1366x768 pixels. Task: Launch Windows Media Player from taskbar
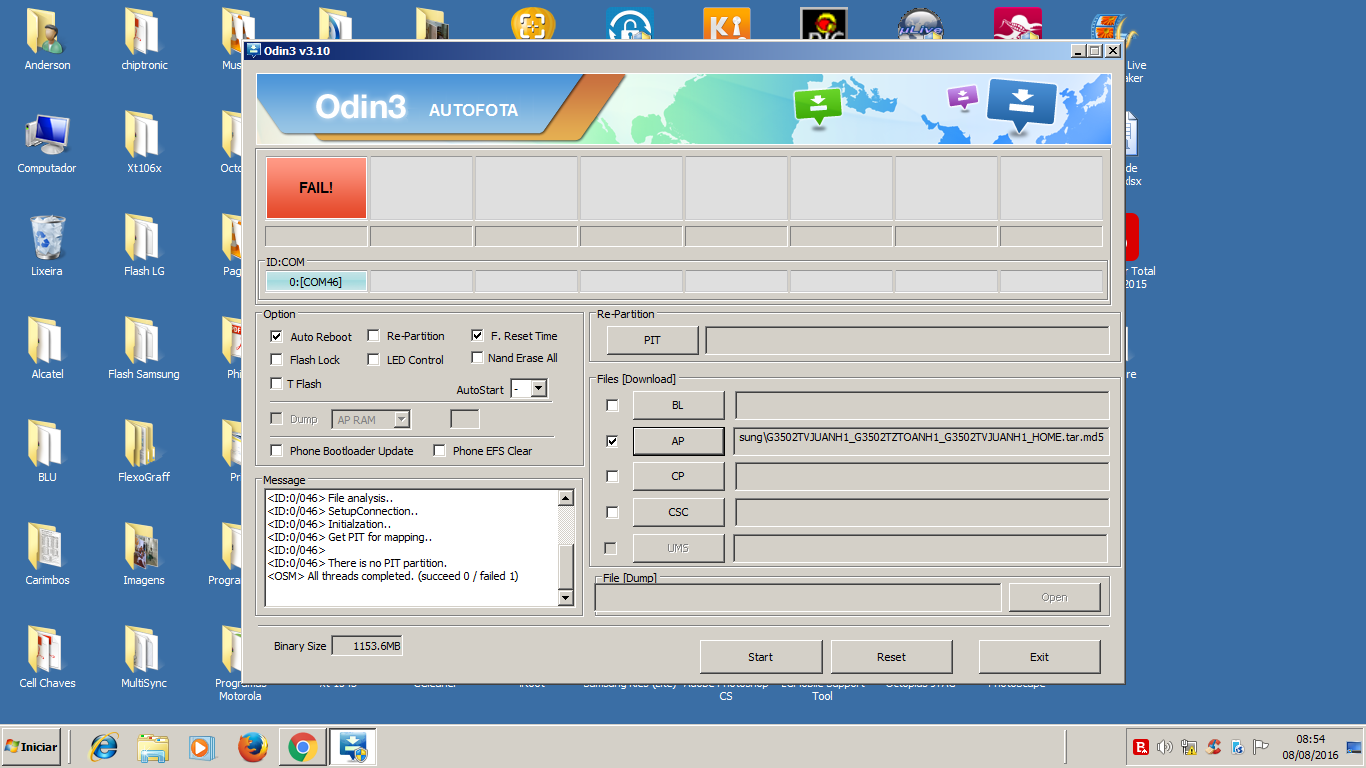click(x=203, y=747)
